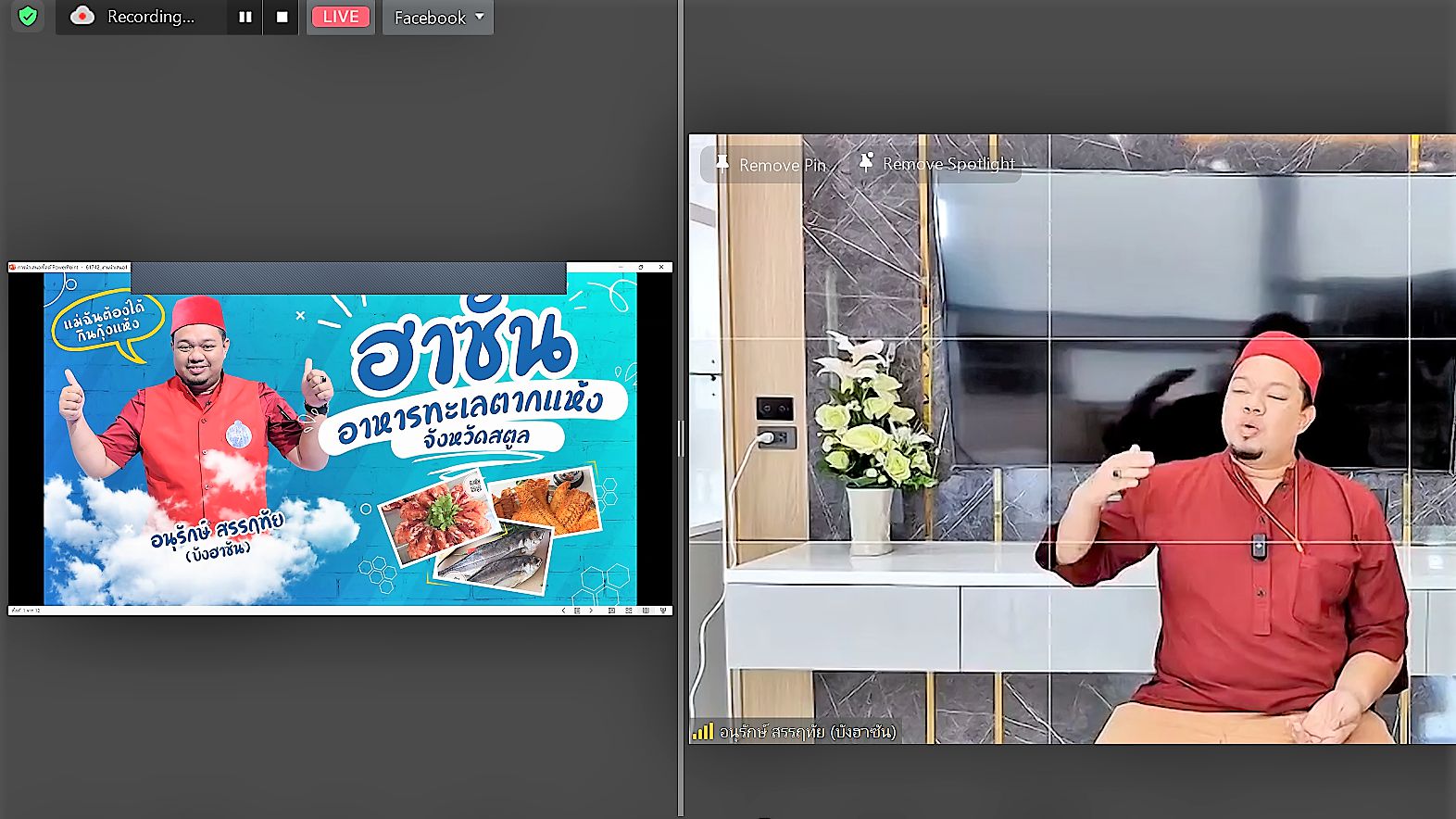The width and height of the screenshot is (1456, 819).
Task: Go to next slide in PowerPoint bar
Action: pyautogui.click(x=591, y=611)
